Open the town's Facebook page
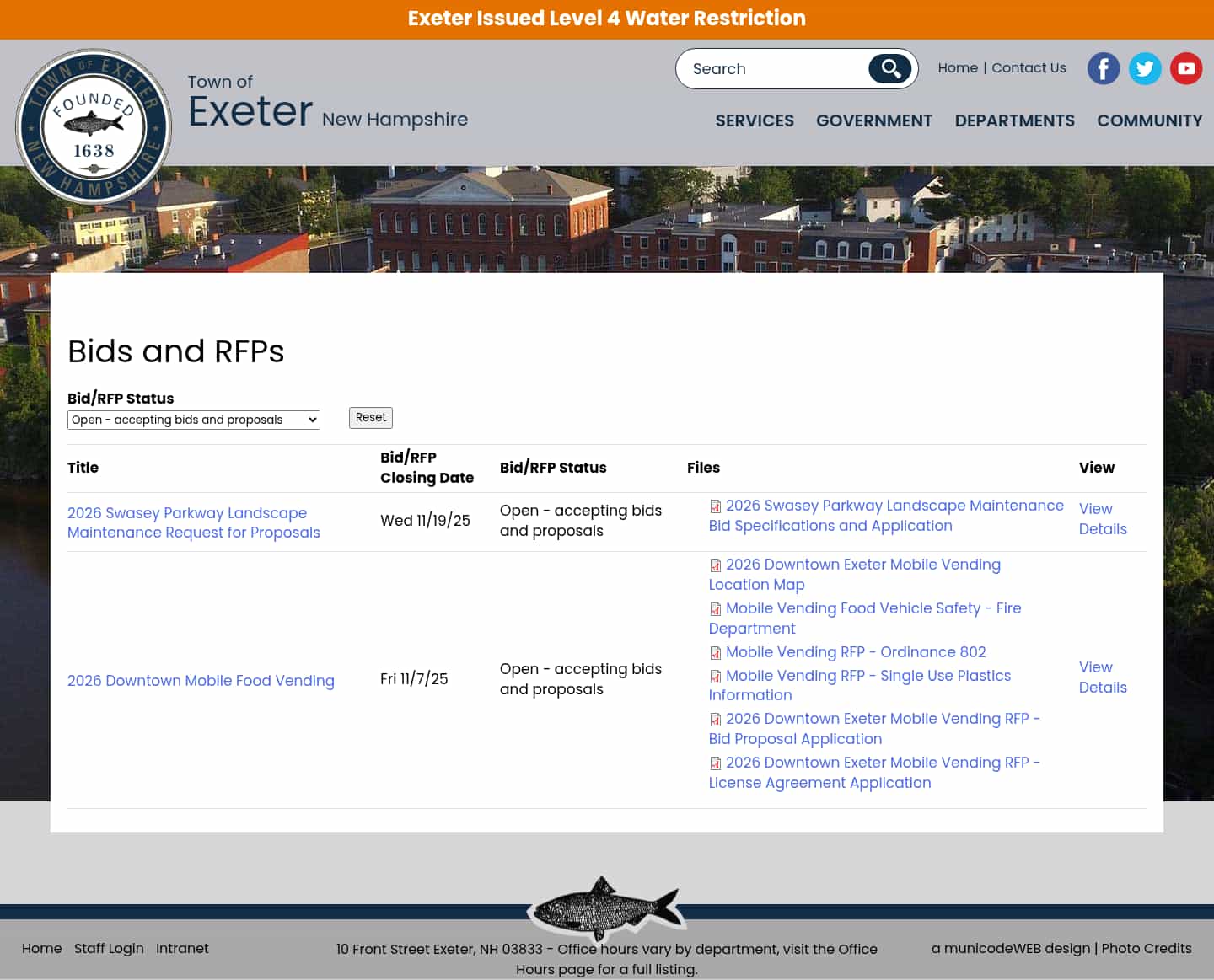 coord(1104,68)
